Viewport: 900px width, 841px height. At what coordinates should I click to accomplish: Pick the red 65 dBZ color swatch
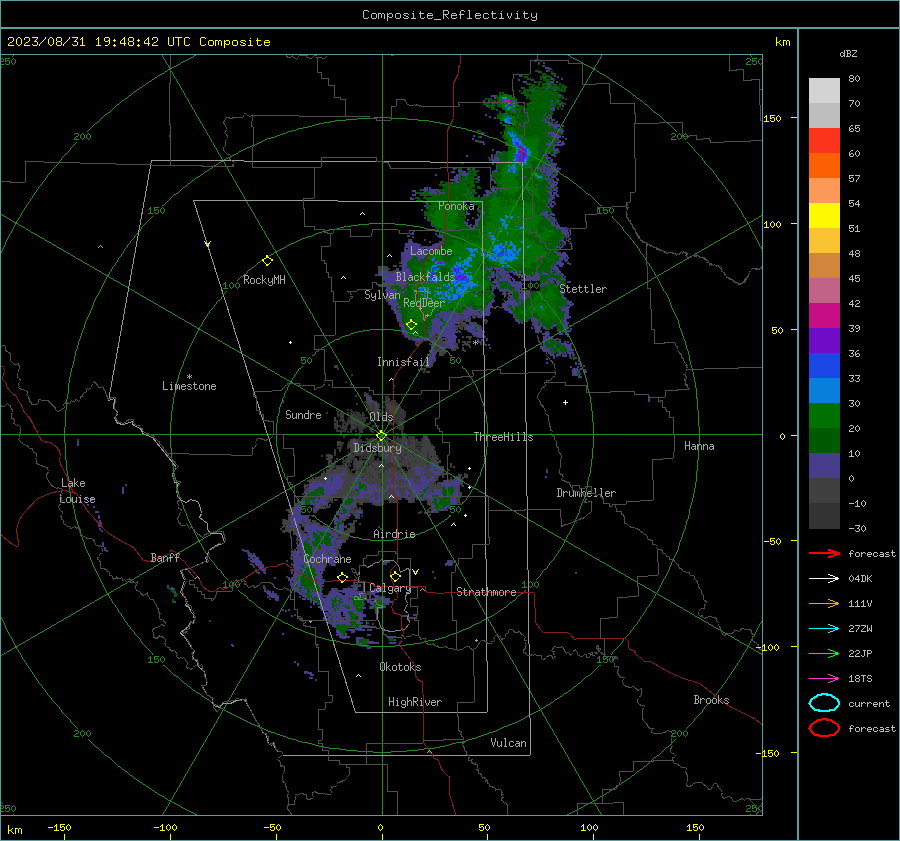(x=824, y=140)
